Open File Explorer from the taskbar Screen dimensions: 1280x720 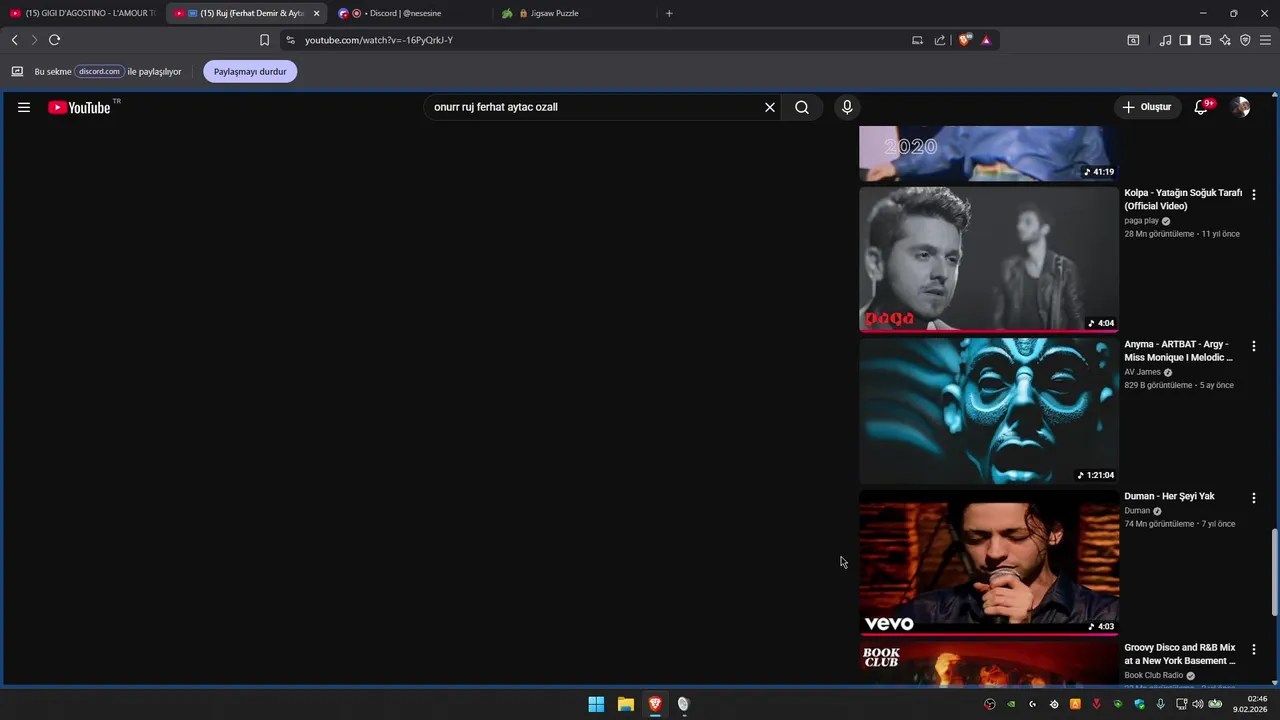626,704
